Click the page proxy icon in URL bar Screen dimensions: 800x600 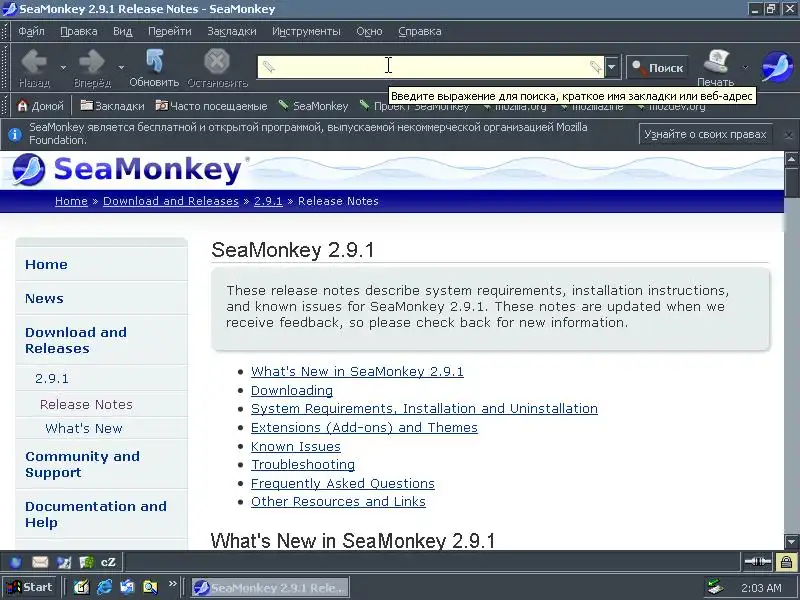point(268,67)
